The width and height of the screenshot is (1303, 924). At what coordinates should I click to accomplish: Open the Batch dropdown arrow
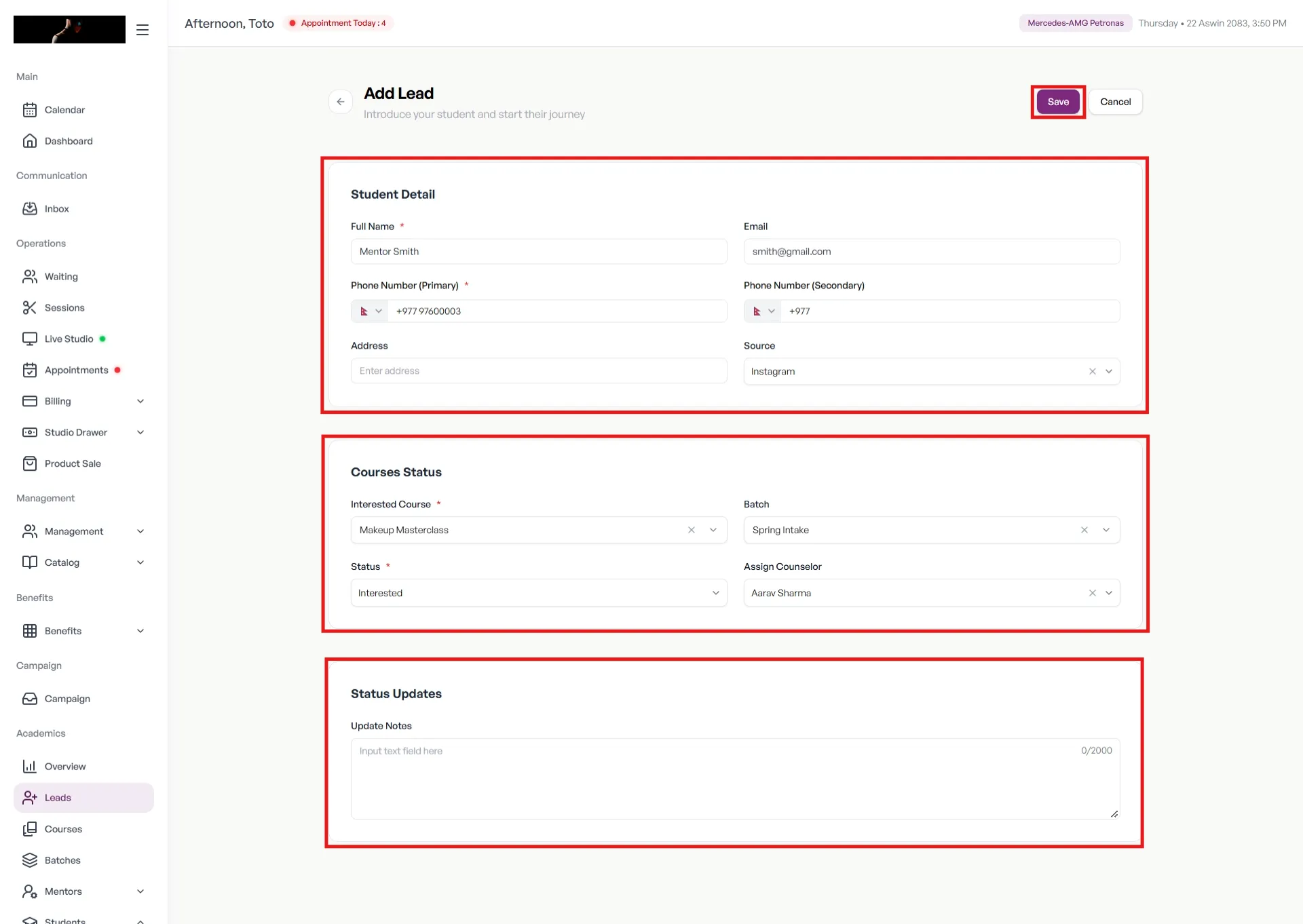click(x=1106, y=531)
